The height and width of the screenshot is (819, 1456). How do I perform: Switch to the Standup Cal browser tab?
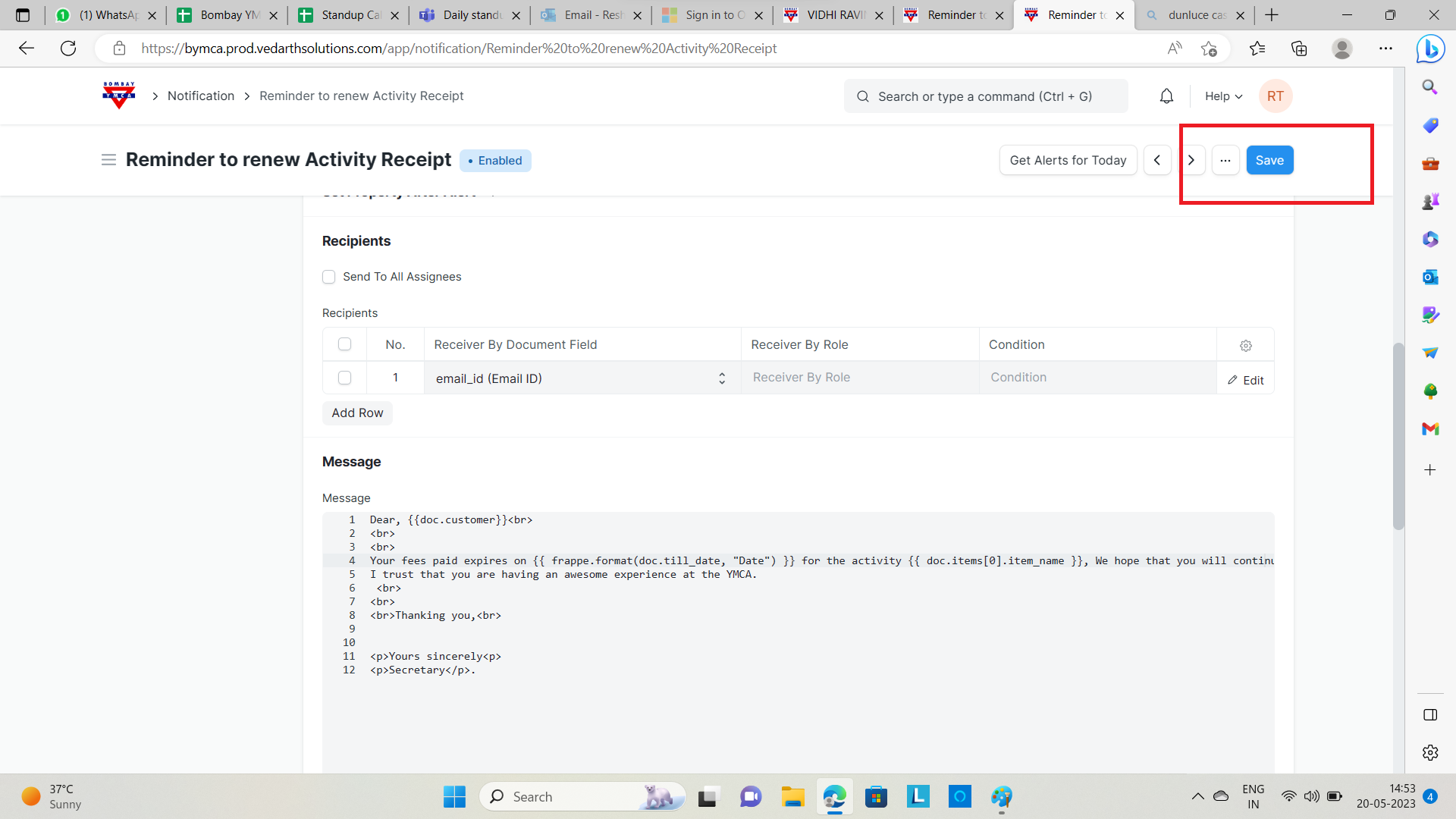click(x=349, y=15)
